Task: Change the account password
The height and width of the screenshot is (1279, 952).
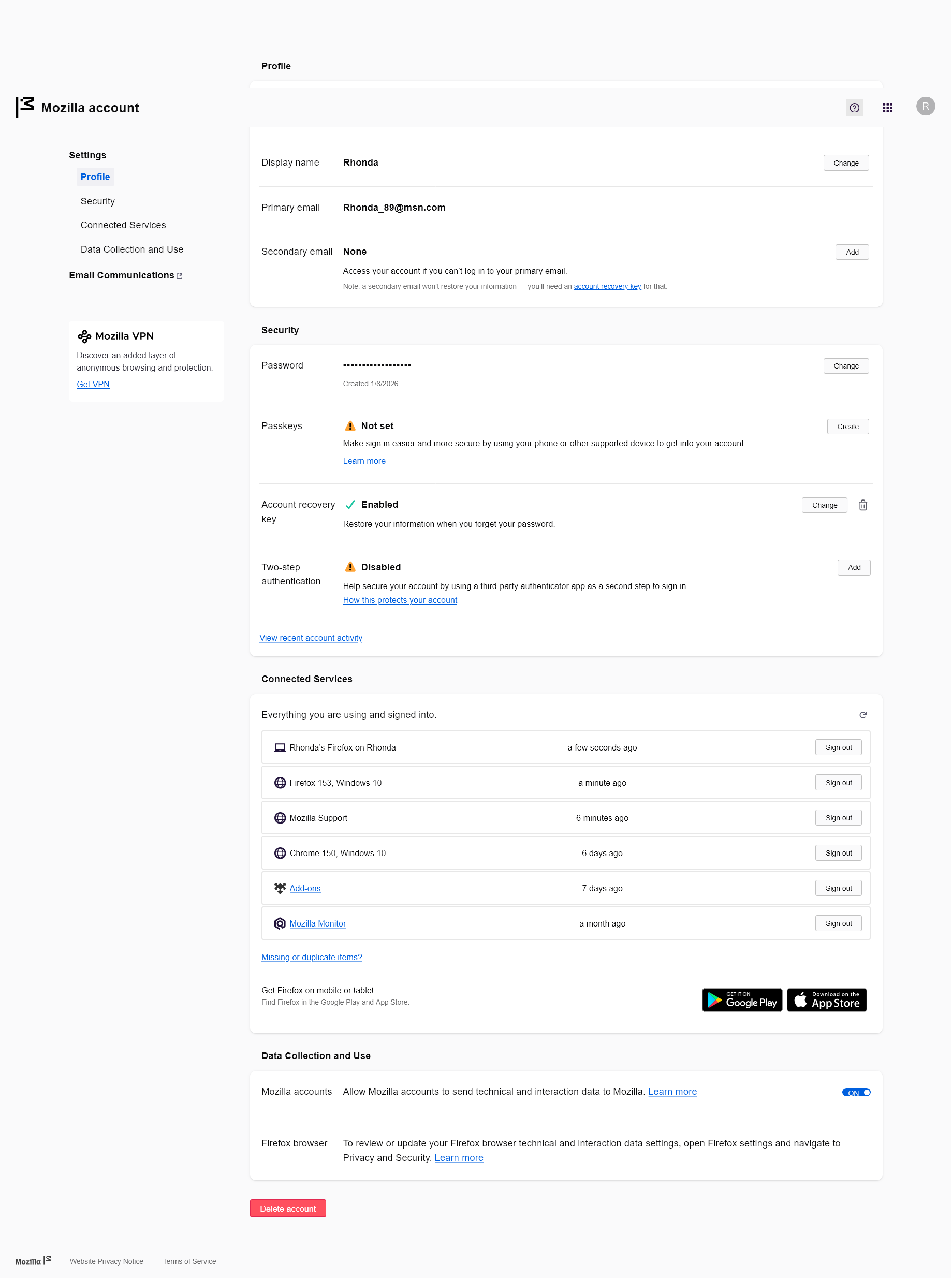Action: point(845,366)
